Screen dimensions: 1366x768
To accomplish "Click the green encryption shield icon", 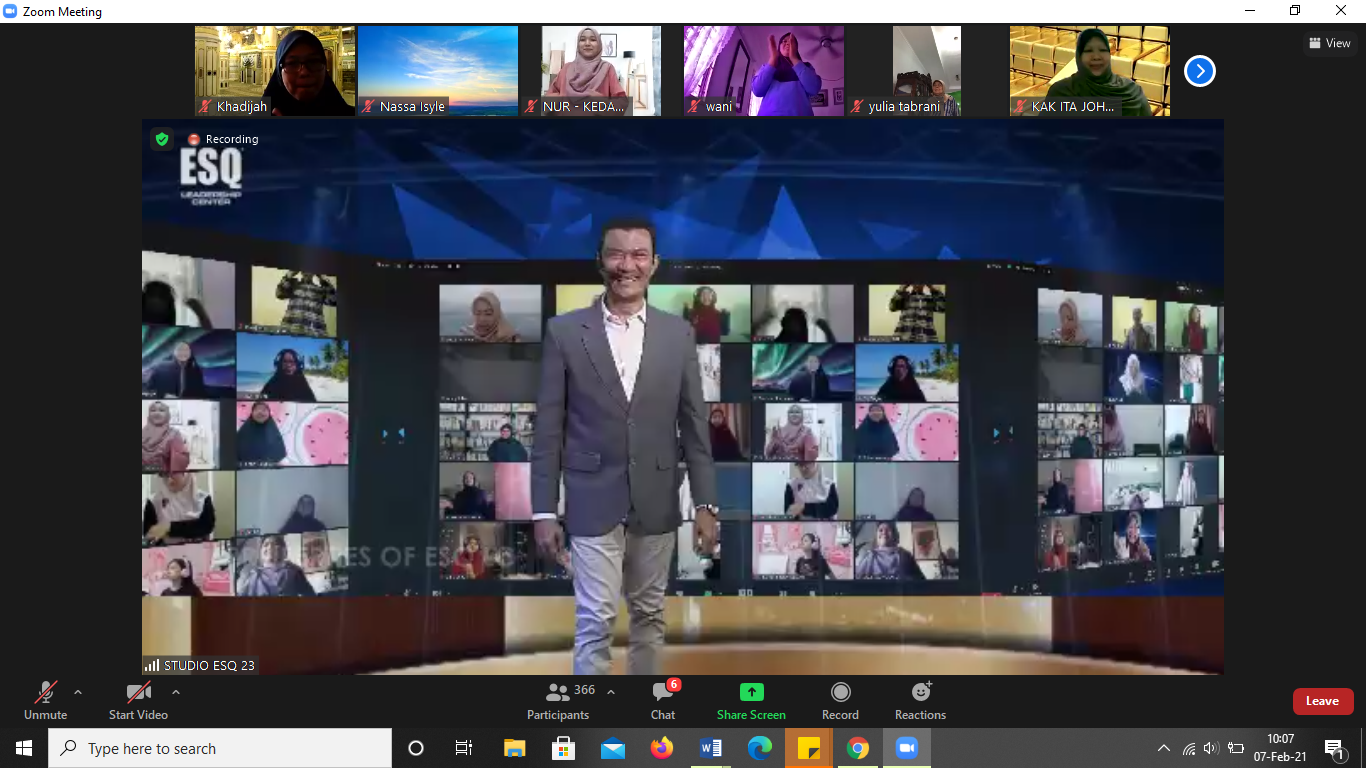I will [162, 139].
